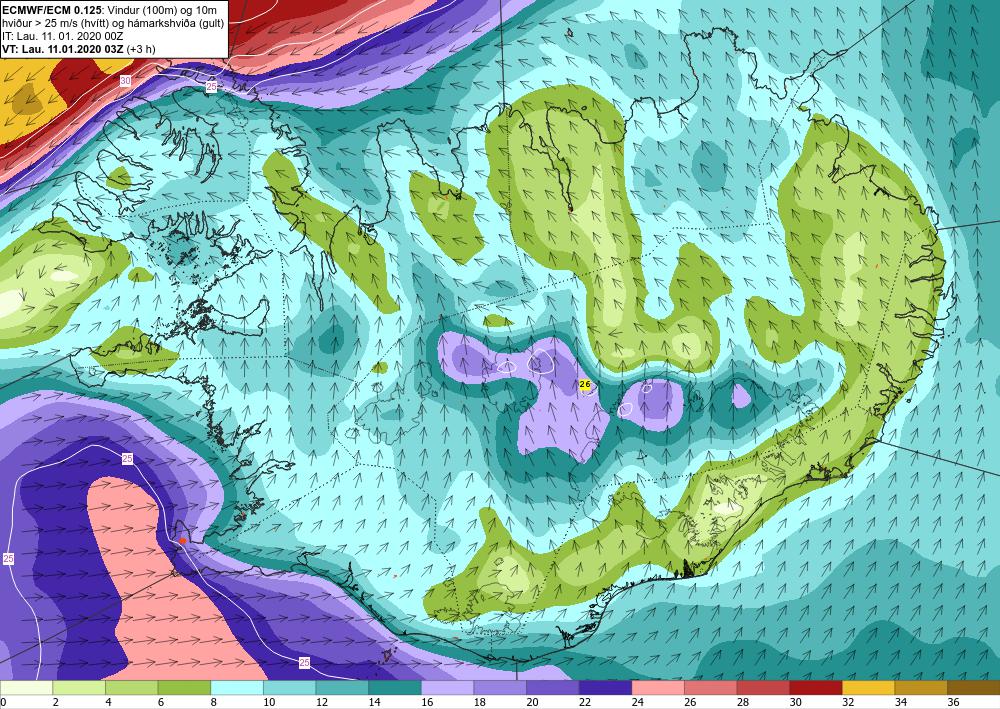This screenshot has height=709, width=1000.
Task: Click the legend scale value "16"
Action: 427,702
